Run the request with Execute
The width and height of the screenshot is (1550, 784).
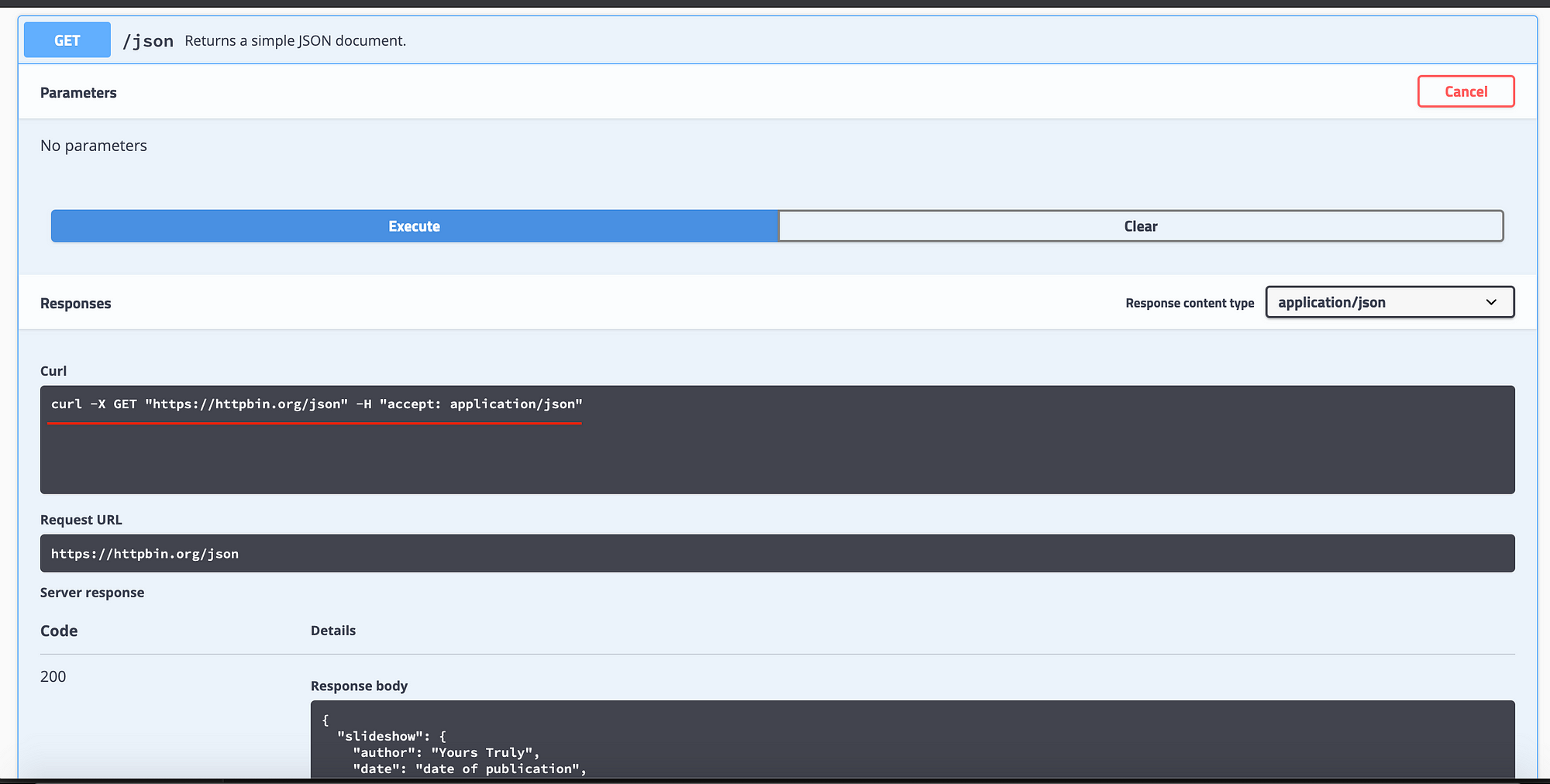pos(415,226)
